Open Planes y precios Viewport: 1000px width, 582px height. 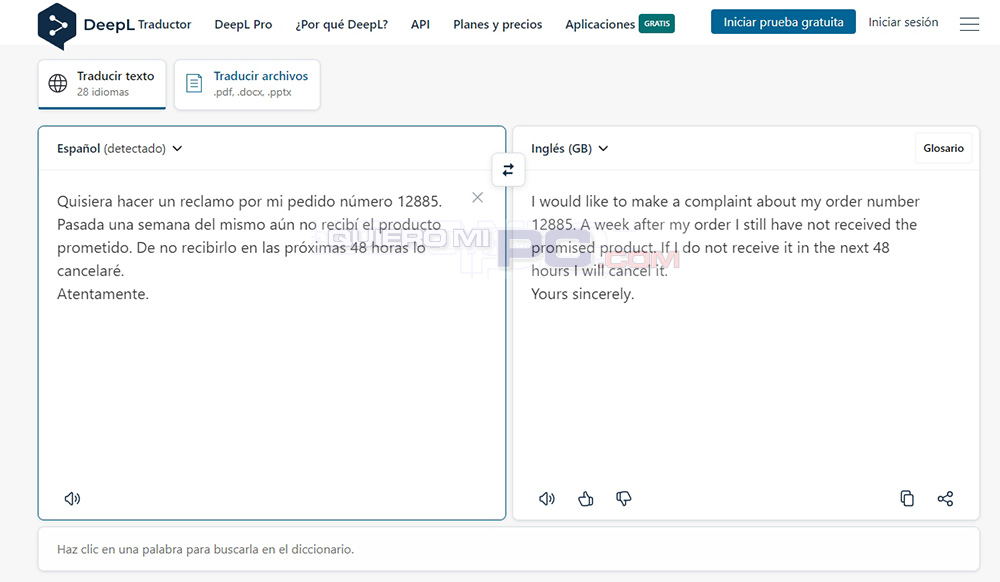497,24
